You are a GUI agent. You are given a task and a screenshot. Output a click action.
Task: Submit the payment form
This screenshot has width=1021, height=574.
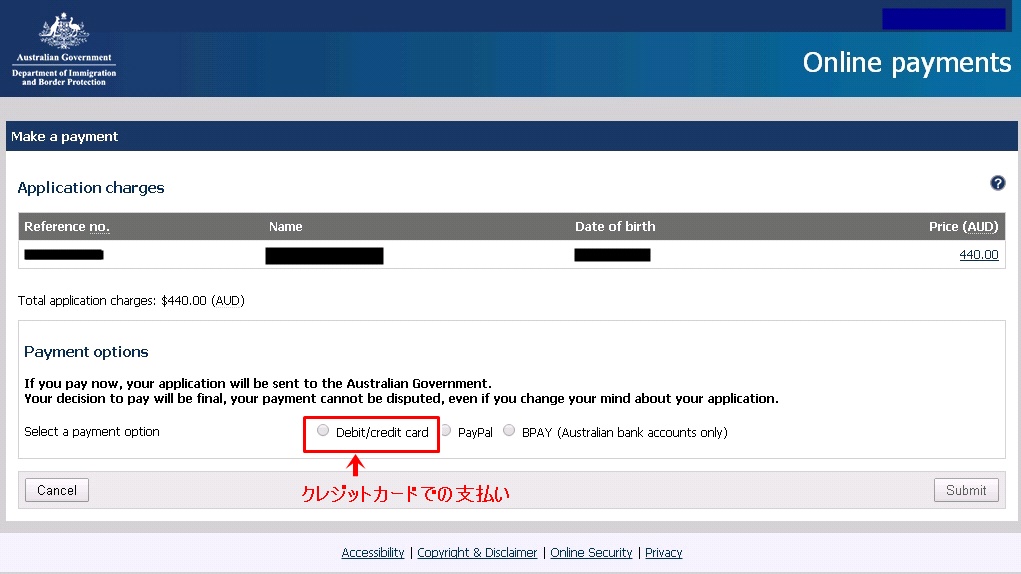[x=965, y=490]
